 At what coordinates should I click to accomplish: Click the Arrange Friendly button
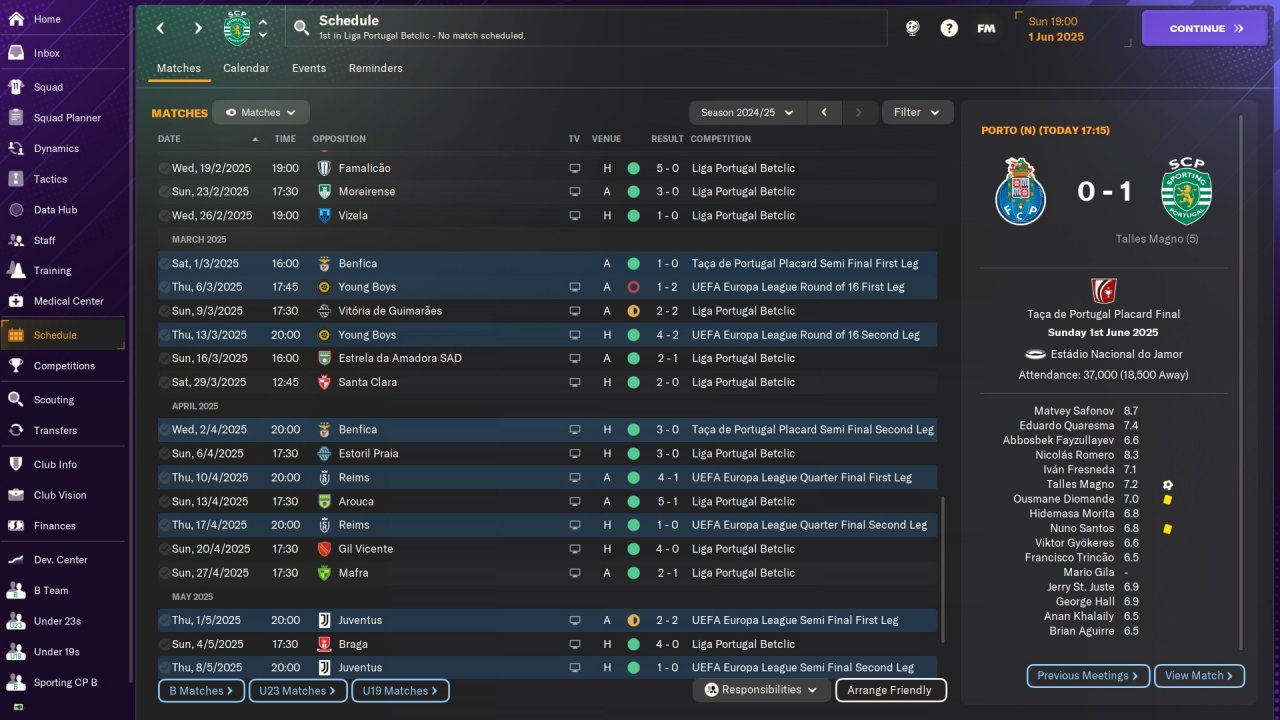pos(890,690)
